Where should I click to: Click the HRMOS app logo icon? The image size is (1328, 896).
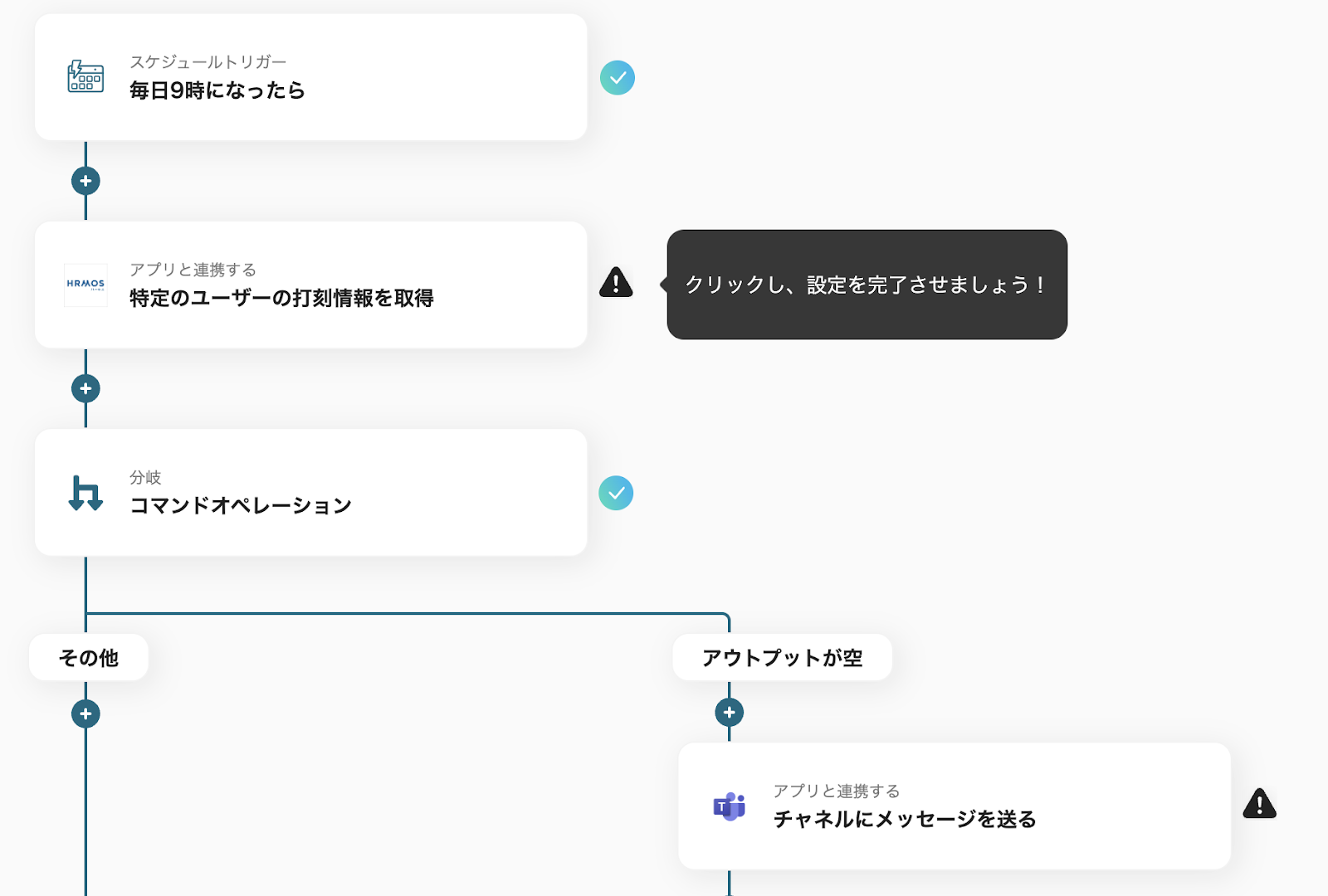[x=85, y=285]
